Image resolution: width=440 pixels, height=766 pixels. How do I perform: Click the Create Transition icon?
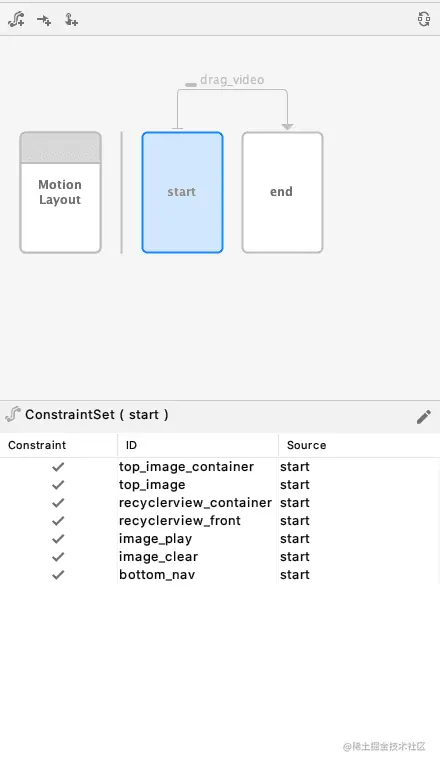[x=44, y=20]
